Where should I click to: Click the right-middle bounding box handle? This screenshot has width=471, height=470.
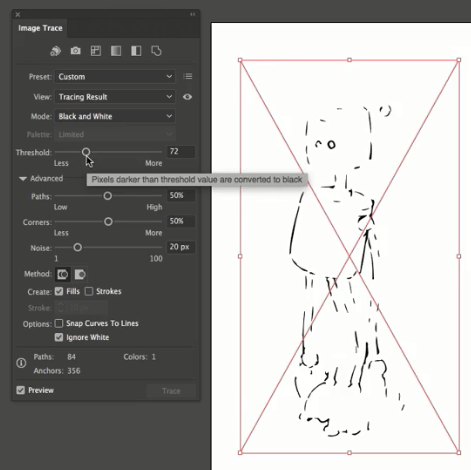459,256
